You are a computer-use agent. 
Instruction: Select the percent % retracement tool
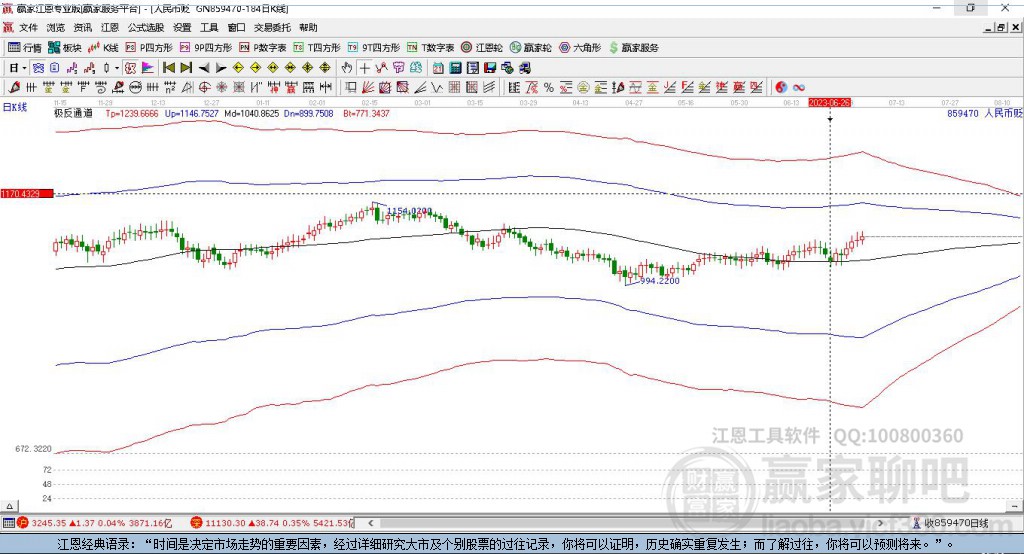click(549, 88)
